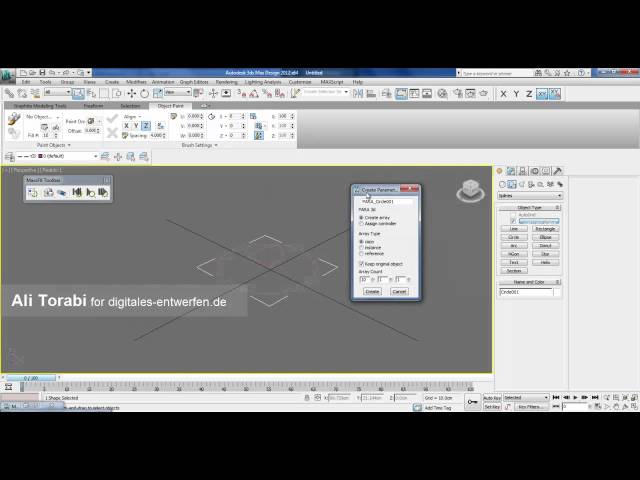Click the Angle Snap toggle icon
Screen dimensions: 640x480
click(x=254, y=94)
